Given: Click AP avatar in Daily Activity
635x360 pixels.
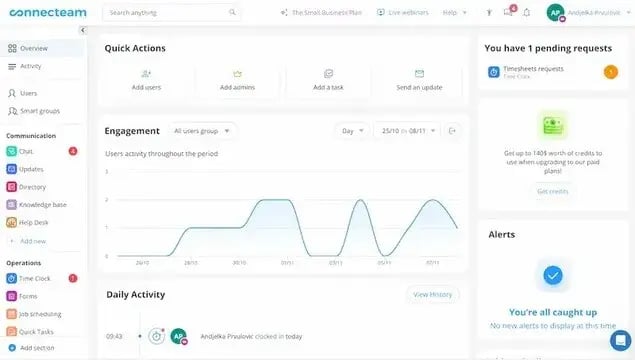Looking at the screenshot, I should [179, 336].
